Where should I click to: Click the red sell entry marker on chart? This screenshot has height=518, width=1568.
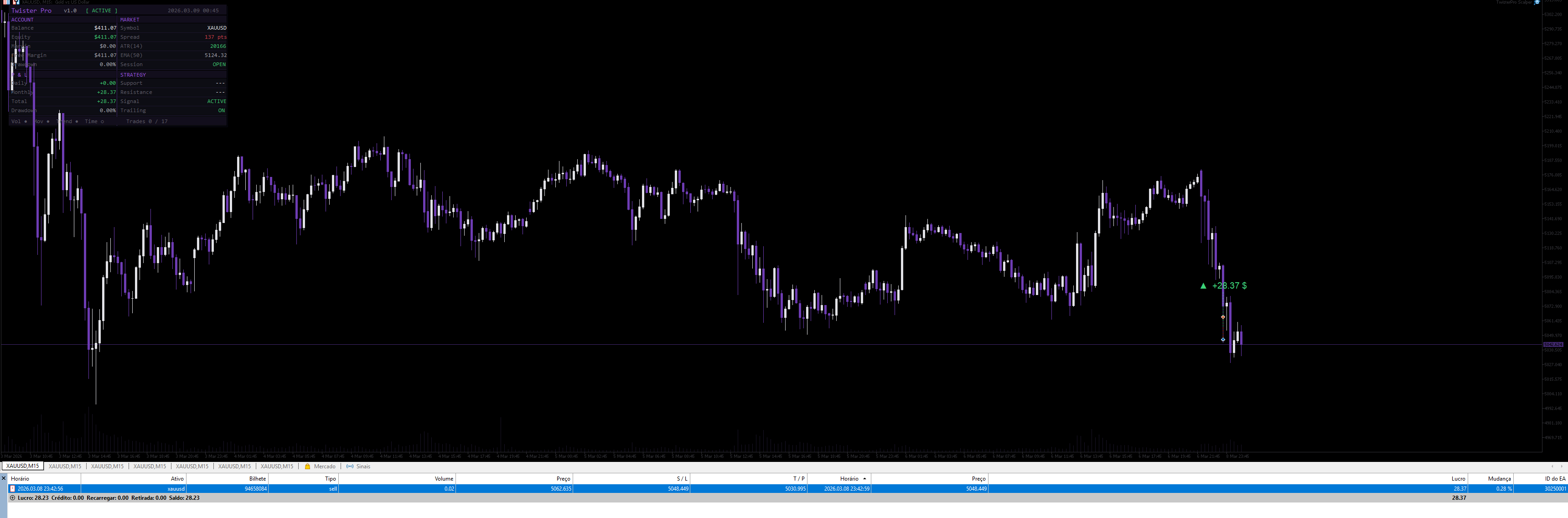pos(1223,317)
